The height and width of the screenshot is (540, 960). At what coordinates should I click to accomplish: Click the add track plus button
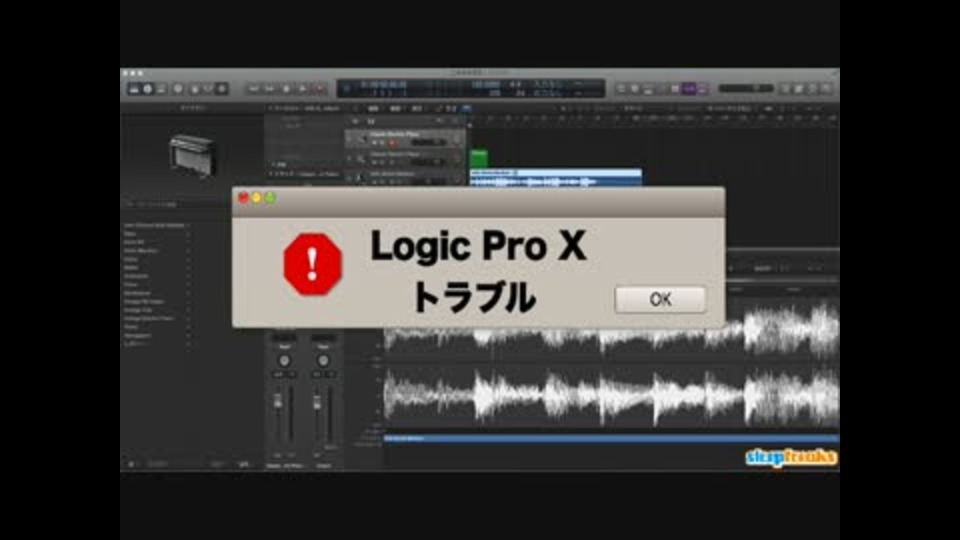pyautogui.click(x=356, y=121)
